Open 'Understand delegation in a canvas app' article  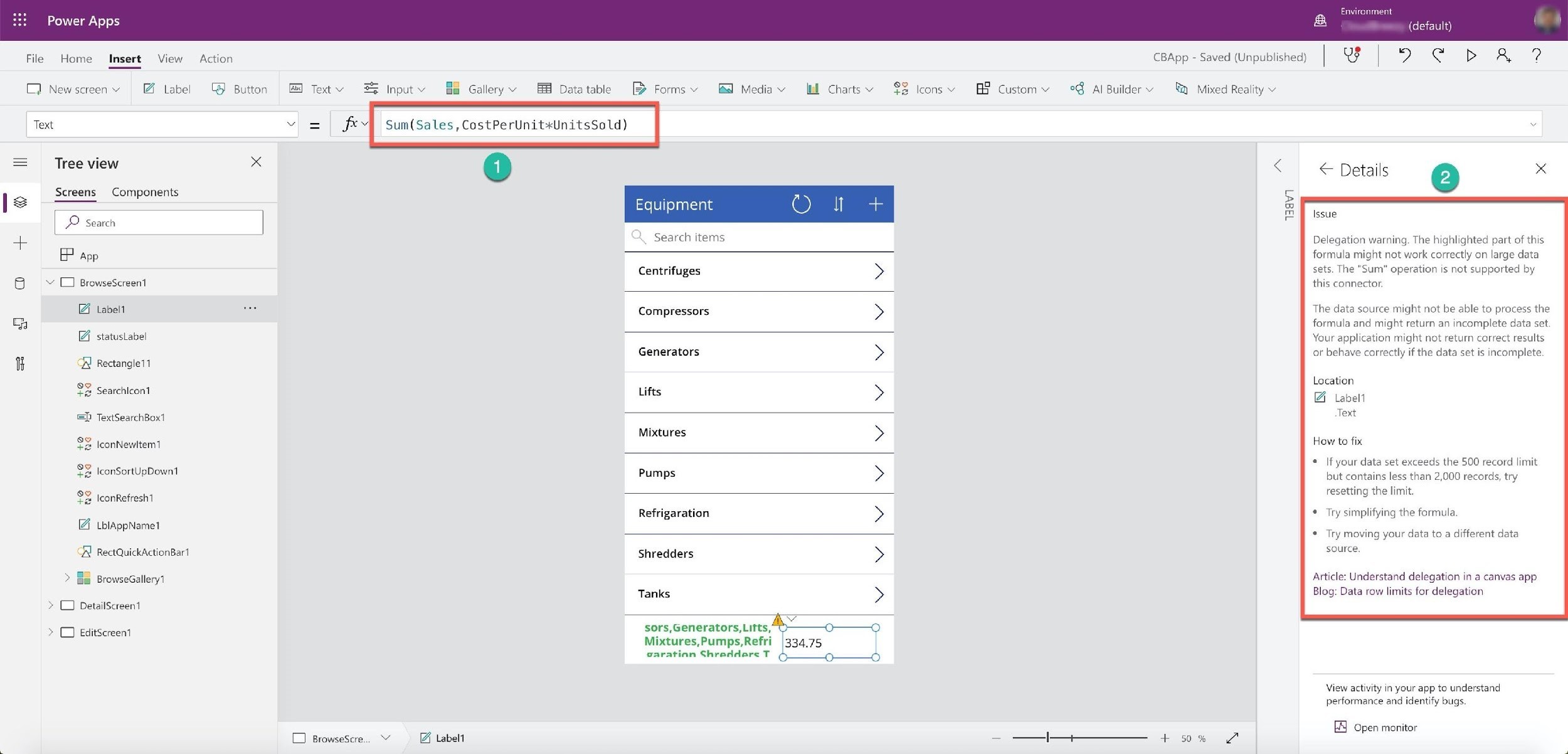point(1424,576)
